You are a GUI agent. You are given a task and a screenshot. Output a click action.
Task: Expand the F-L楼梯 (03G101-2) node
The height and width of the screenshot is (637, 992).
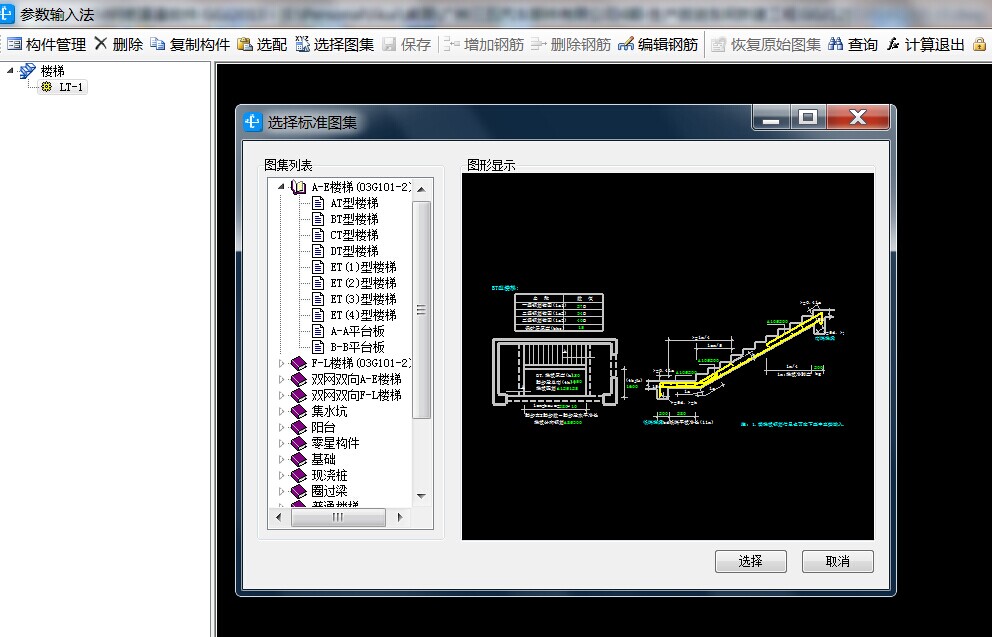pyautogui.click(x=282, y=363)
